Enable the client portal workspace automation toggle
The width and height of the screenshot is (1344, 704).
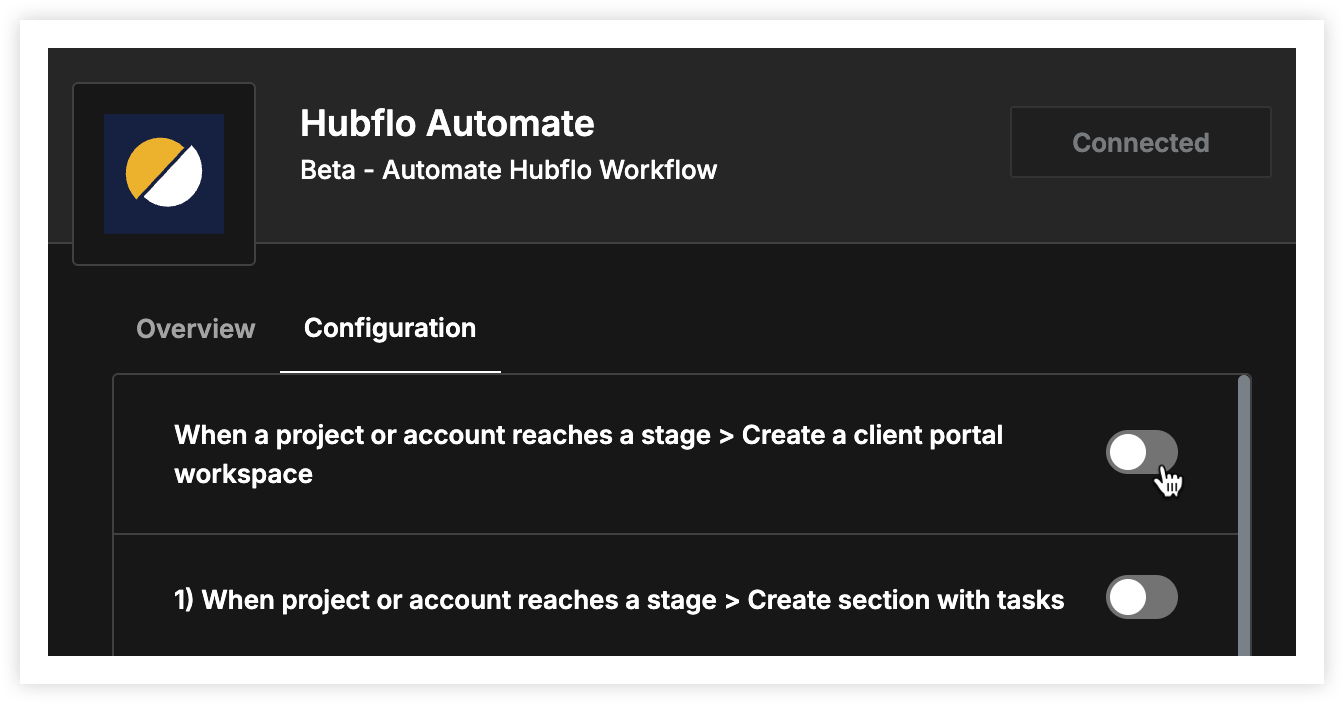1142,453
